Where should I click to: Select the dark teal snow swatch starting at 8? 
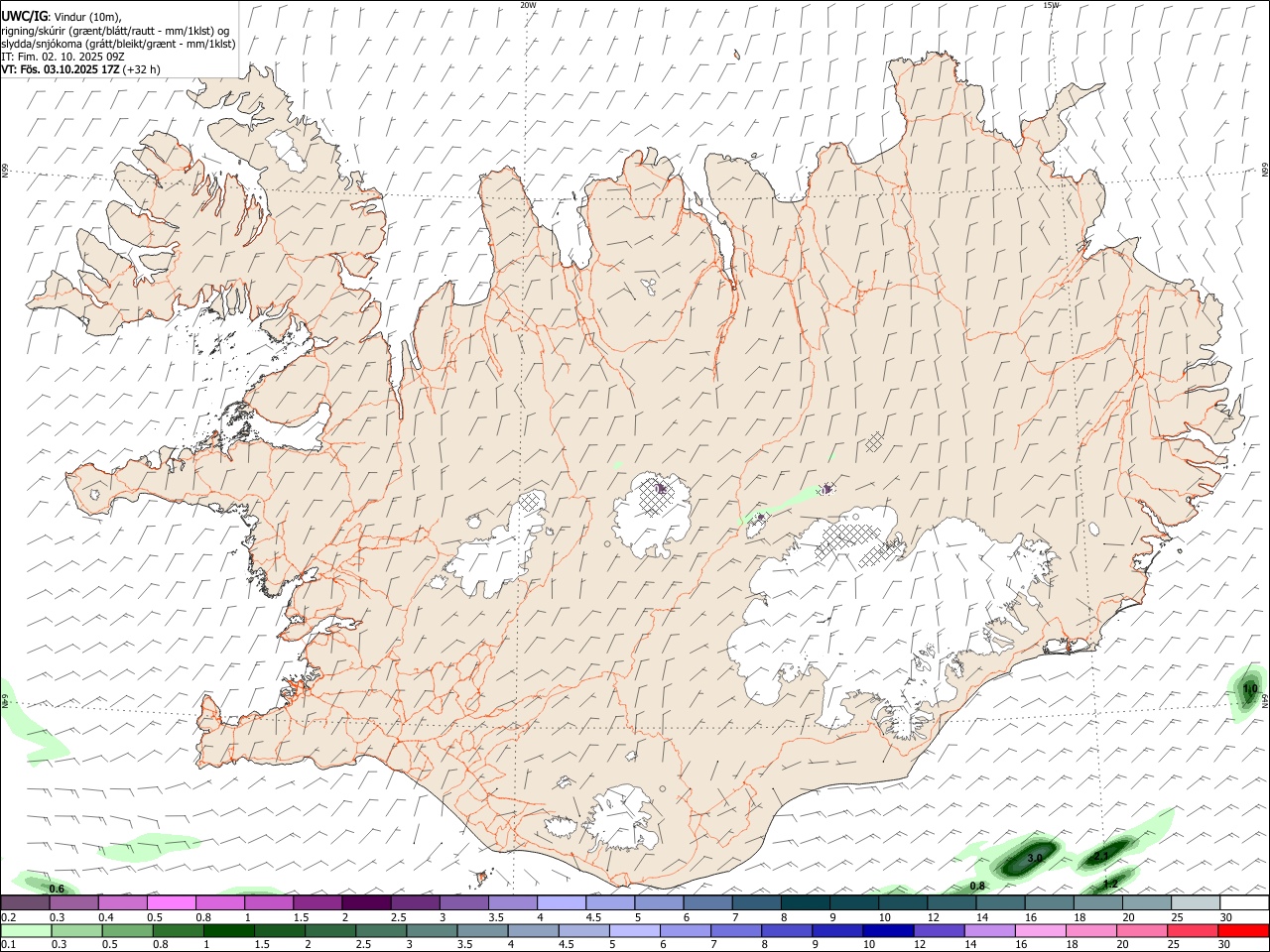[x=805, y=902]
